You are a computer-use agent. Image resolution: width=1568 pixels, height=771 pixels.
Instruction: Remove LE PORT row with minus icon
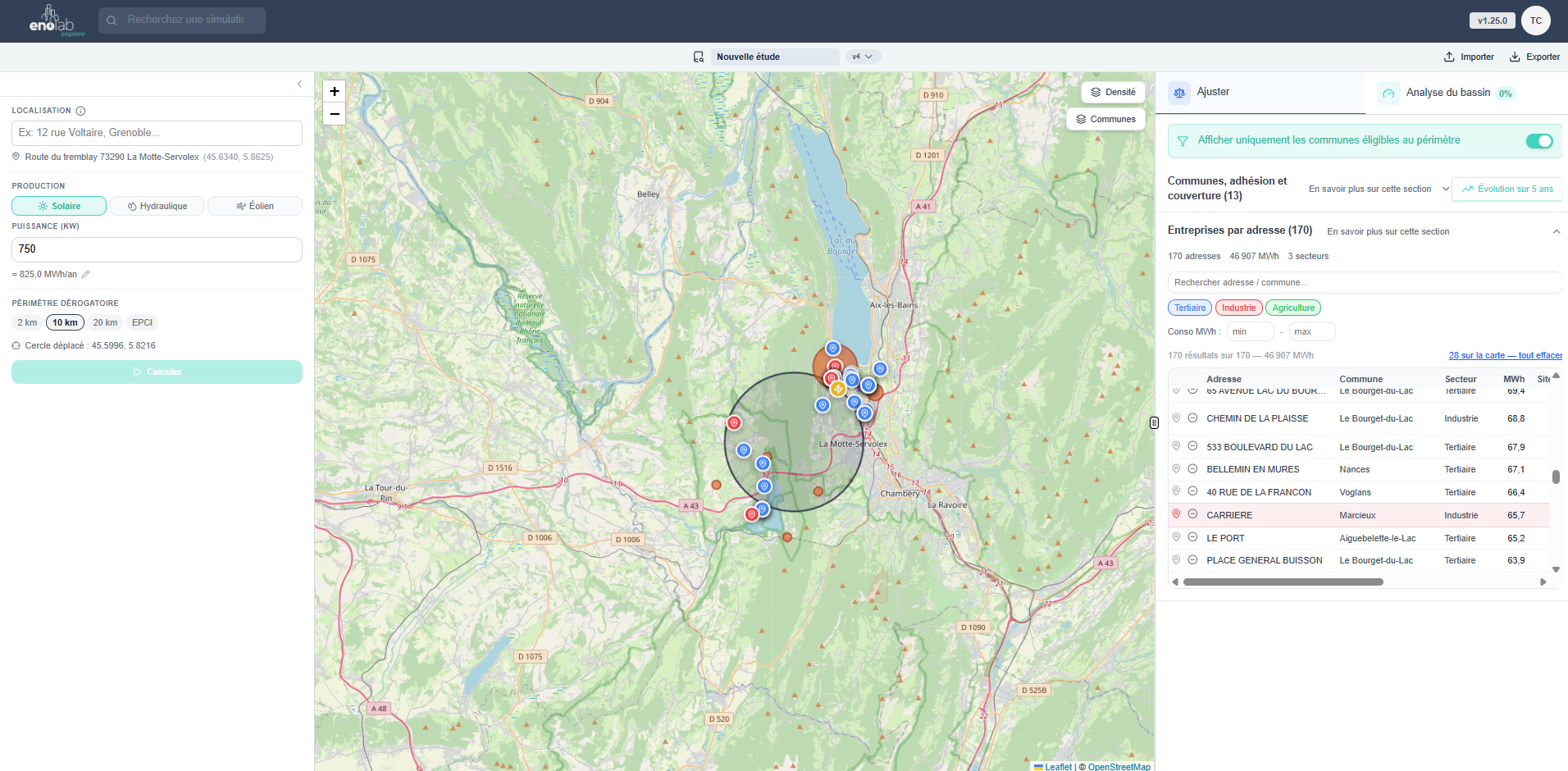point(1192,538)
